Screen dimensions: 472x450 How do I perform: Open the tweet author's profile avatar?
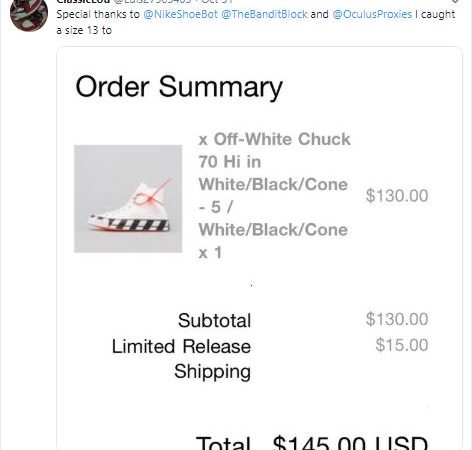pyautogui.click(x=29, y=14)
